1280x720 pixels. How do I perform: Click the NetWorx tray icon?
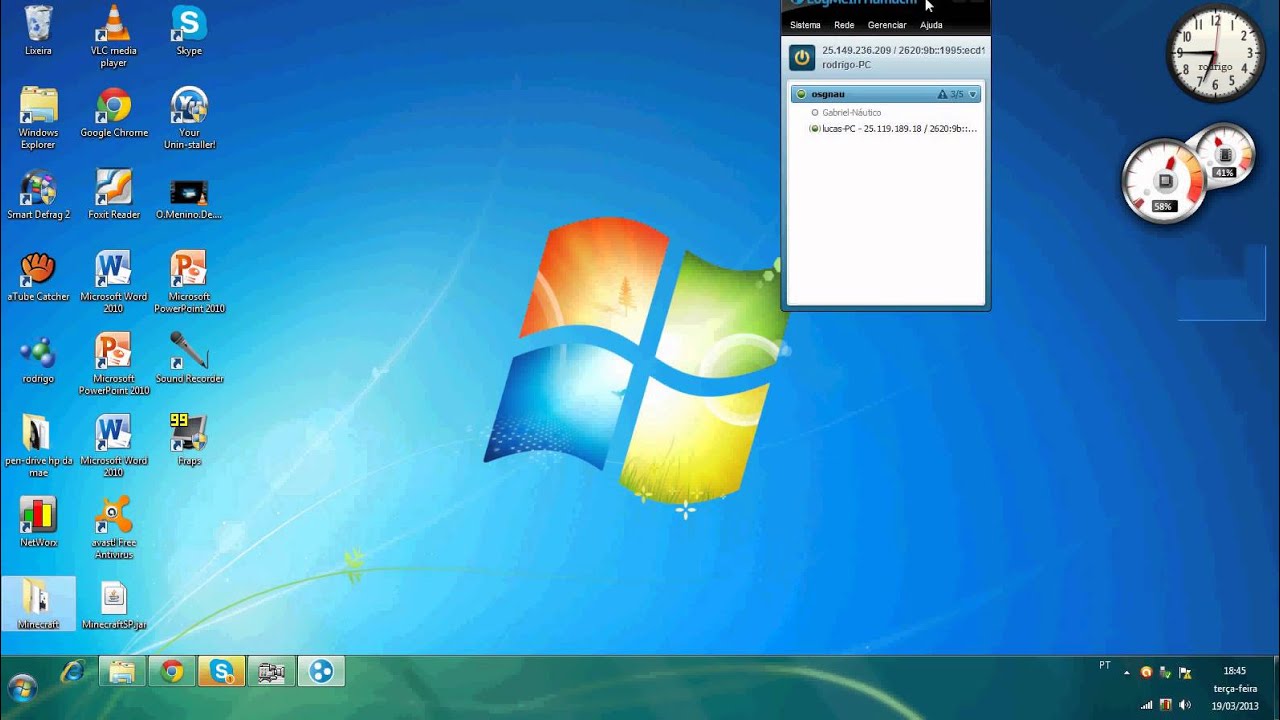pos(1166,704)
